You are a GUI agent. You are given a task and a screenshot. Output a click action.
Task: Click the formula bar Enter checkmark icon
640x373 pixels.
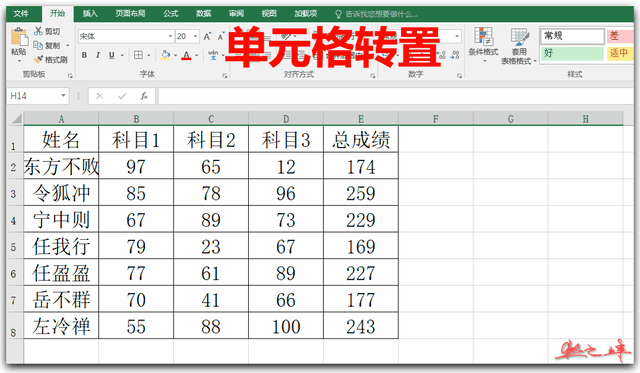(122, 96)
